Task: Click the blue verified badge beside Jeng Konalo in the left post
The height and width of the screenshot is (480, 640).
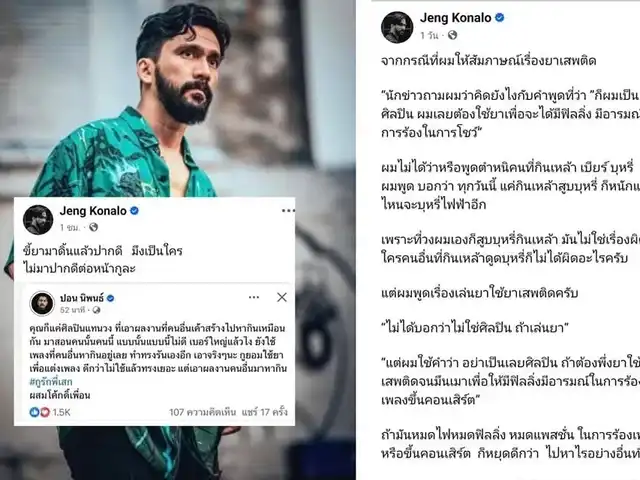Action: (x=134, y=211)
